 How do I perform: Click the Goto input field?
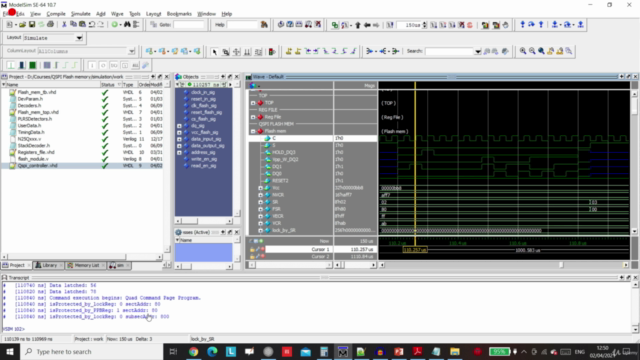(188, 25)
